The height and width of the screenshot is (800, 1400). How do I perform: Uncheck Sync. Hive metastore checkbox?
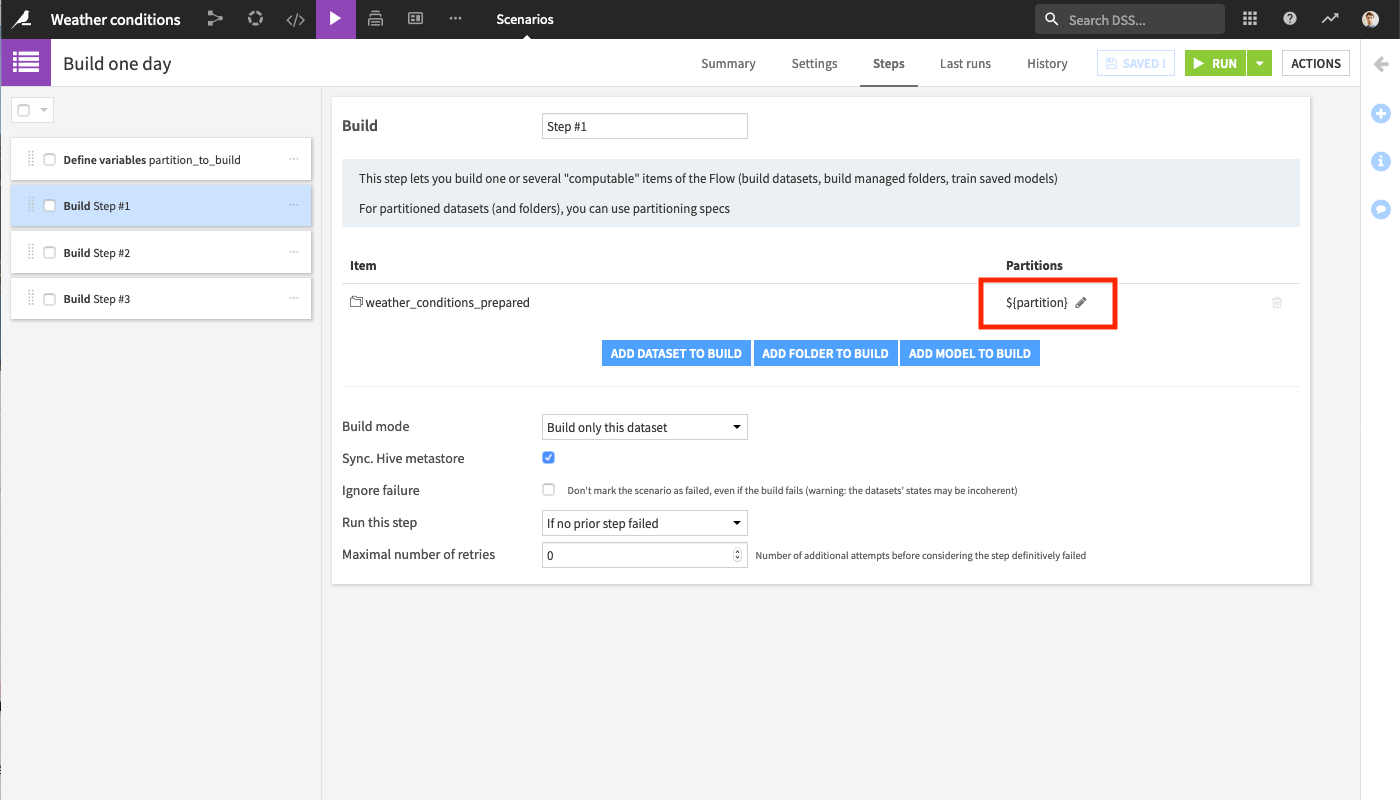(548, 458)
